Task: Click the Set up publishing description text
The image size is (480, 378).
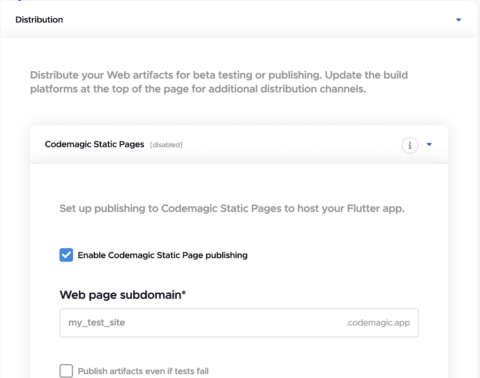Action: tap(232, 209)
